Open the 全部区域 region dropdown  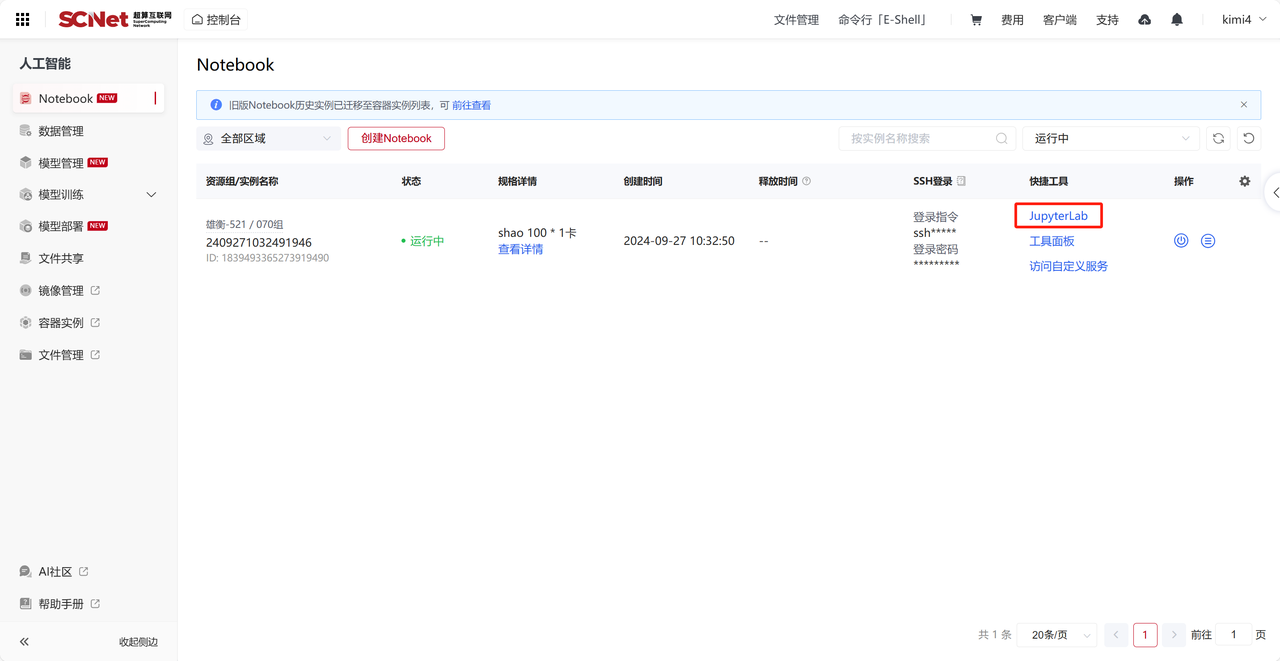tap(268, 139)
